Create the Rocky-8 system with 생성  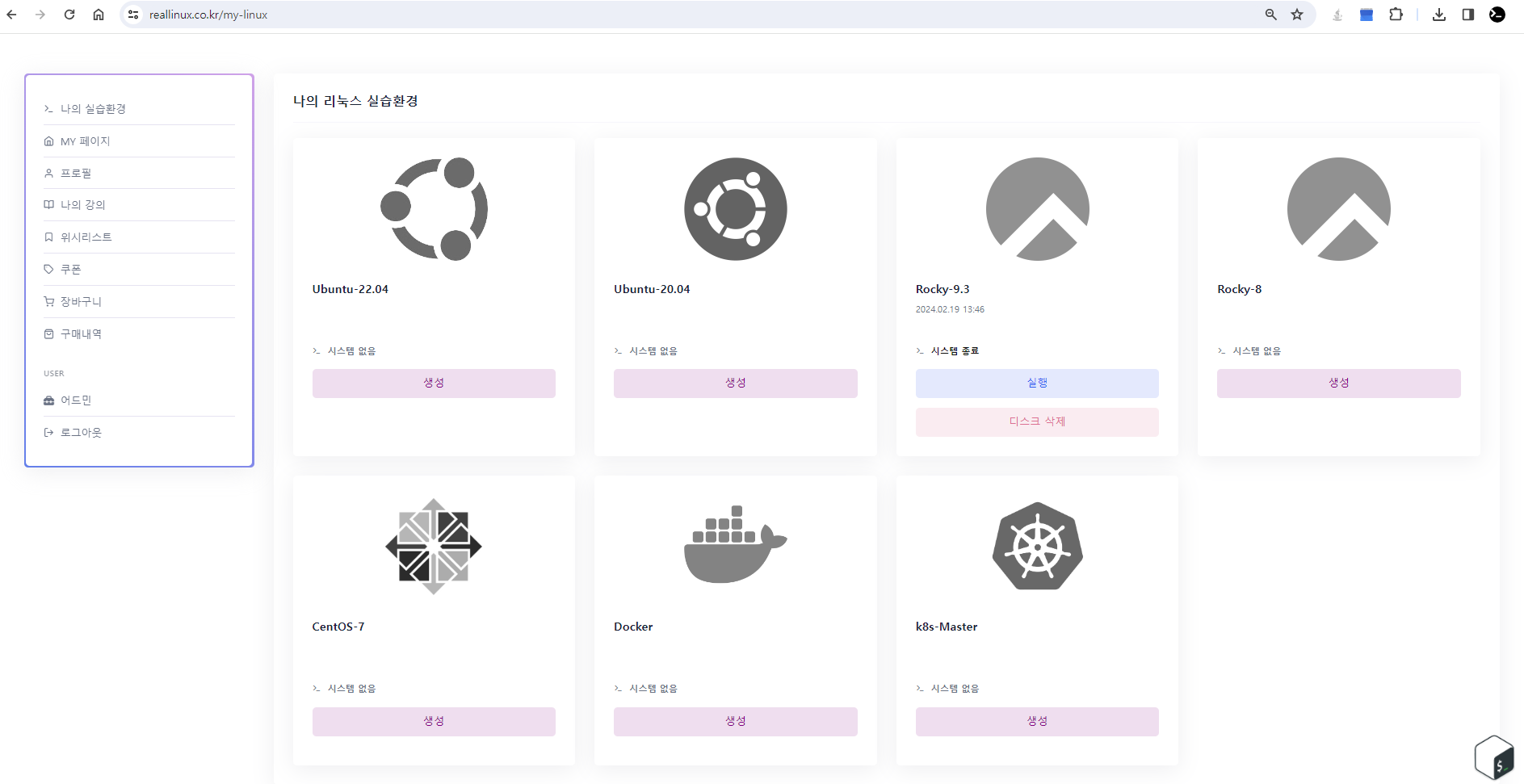[1338, 383]
